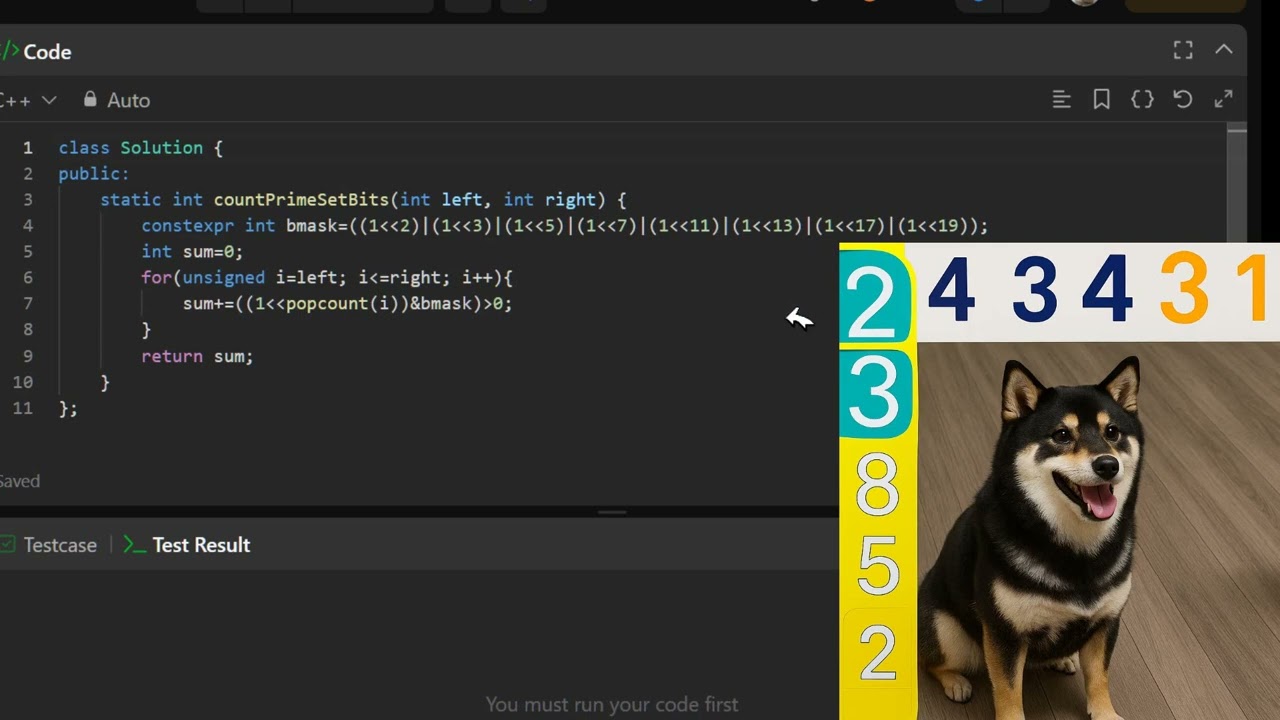Click 'return sum;' on line 9
This screenshot has width=1280, height=720.
point(197,356)
